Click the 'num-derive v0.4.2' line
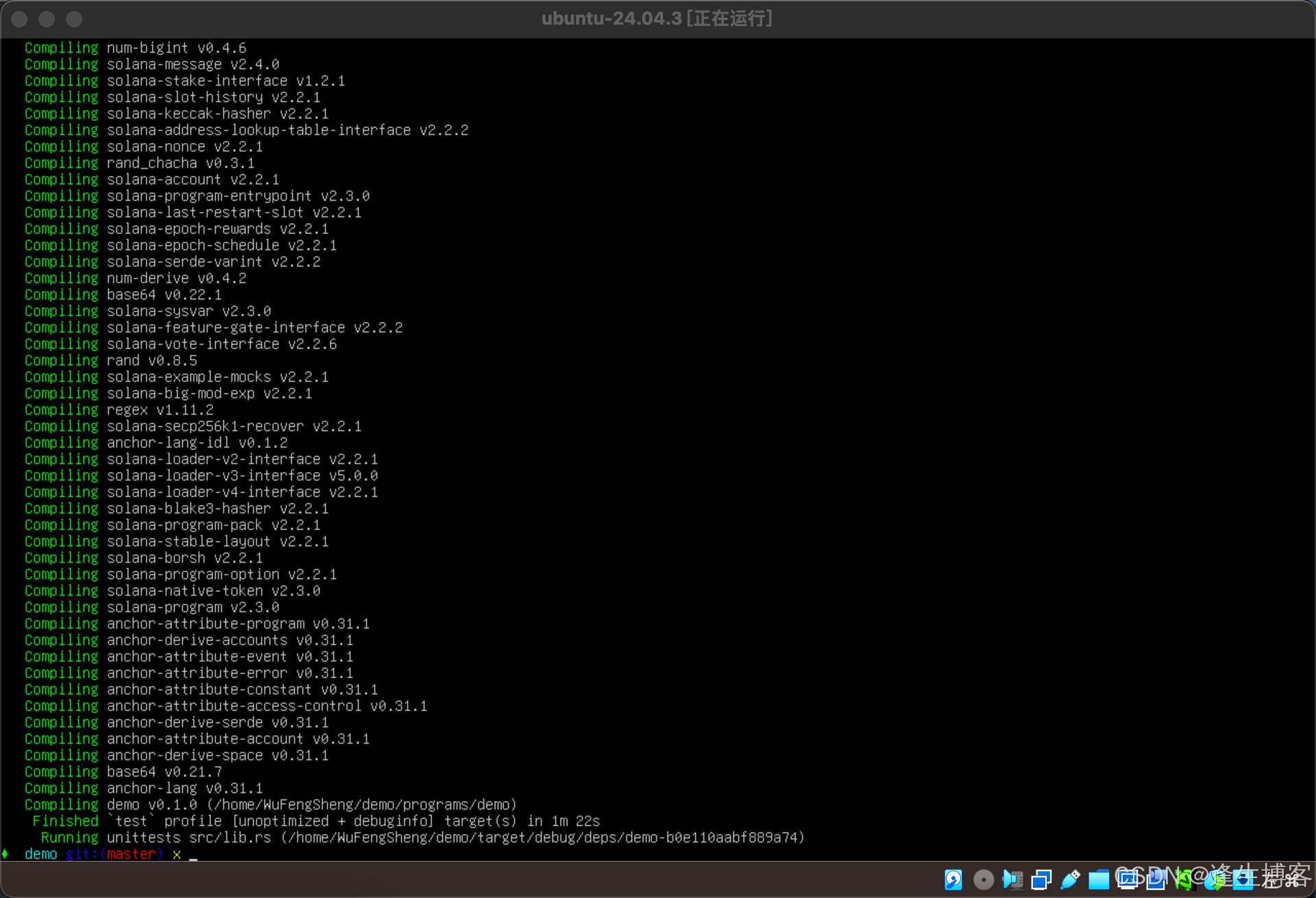The width and height of the screenshot is (1316, 898). click(x=177, y=278)
